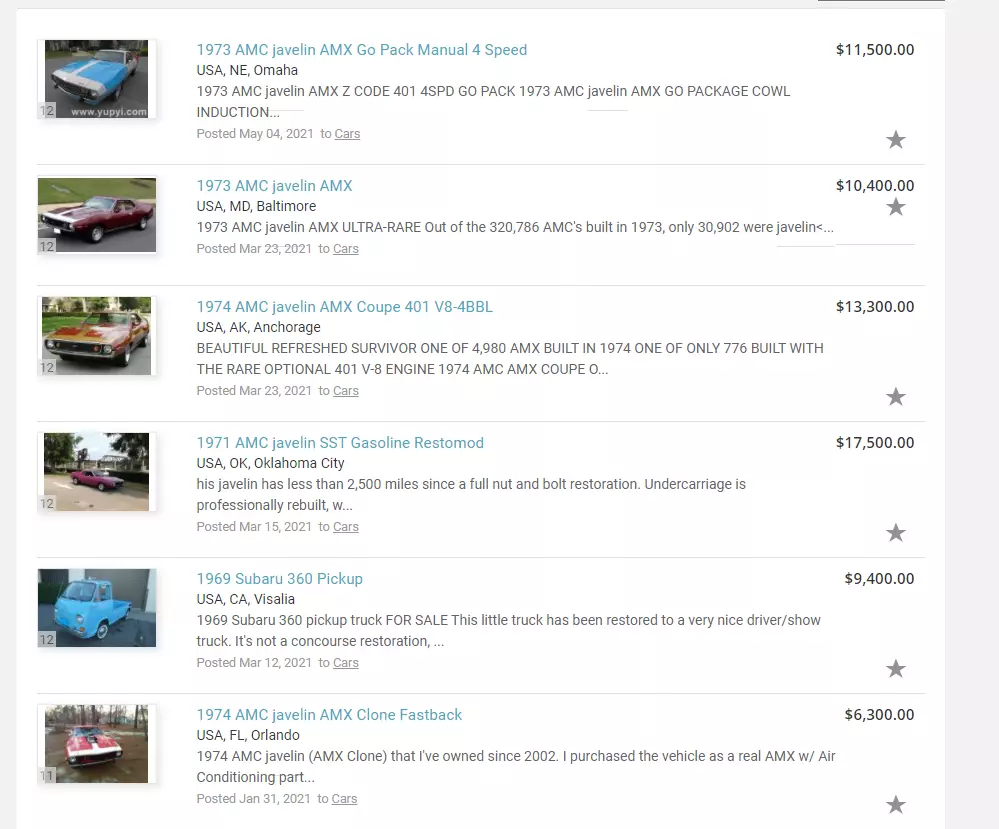The image size is (999, 829).
Task: Favorite the 1973 AMX Go Pack listing star
Action: point(895,140)
